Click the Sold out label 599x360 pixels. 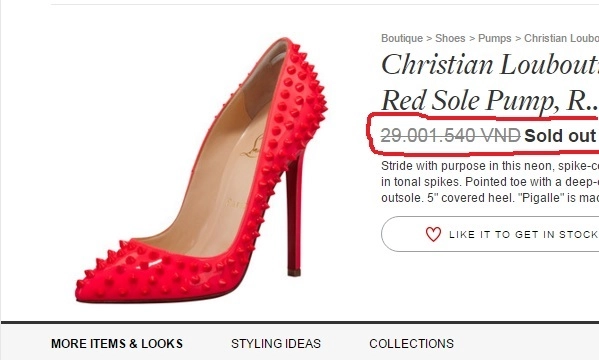point(560,136)
